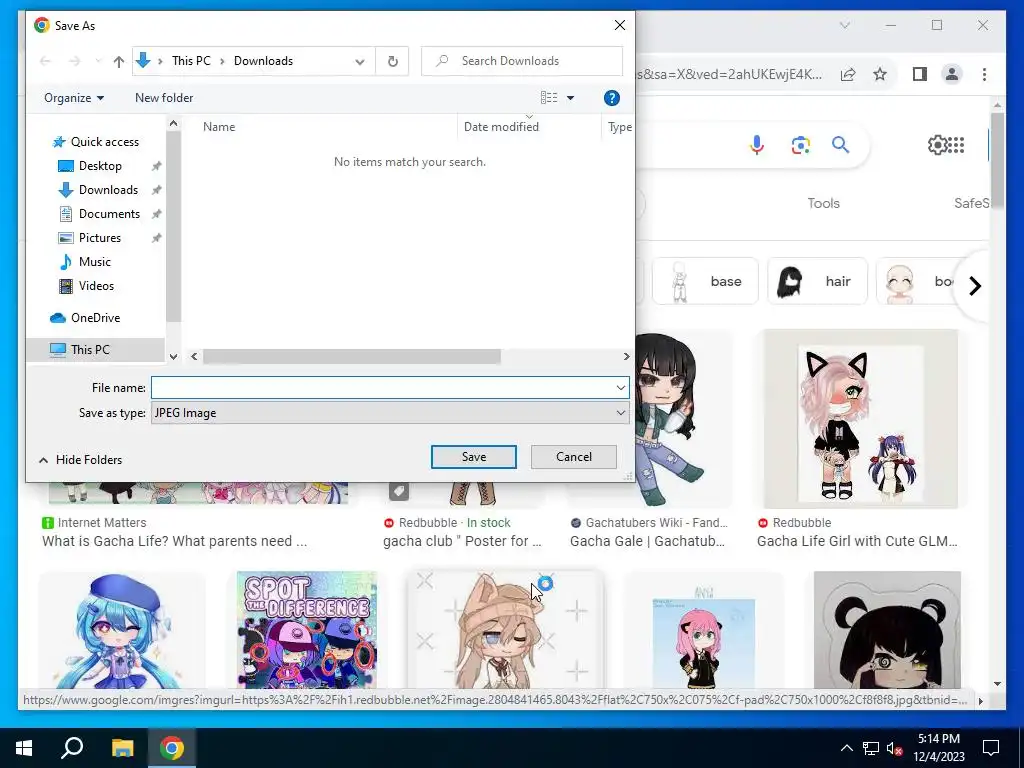
Task: Click the navigation pane scroll down arrow
Action: 173,357
